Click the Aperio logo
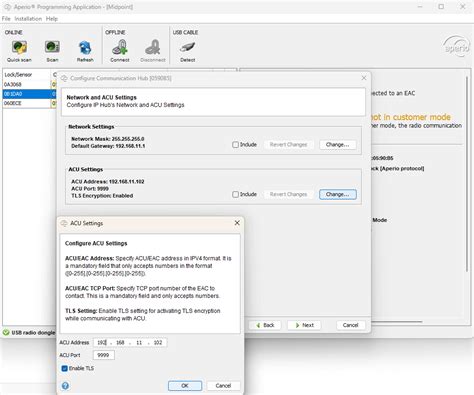This screenshot has height=395, width=474. [457, 47]
